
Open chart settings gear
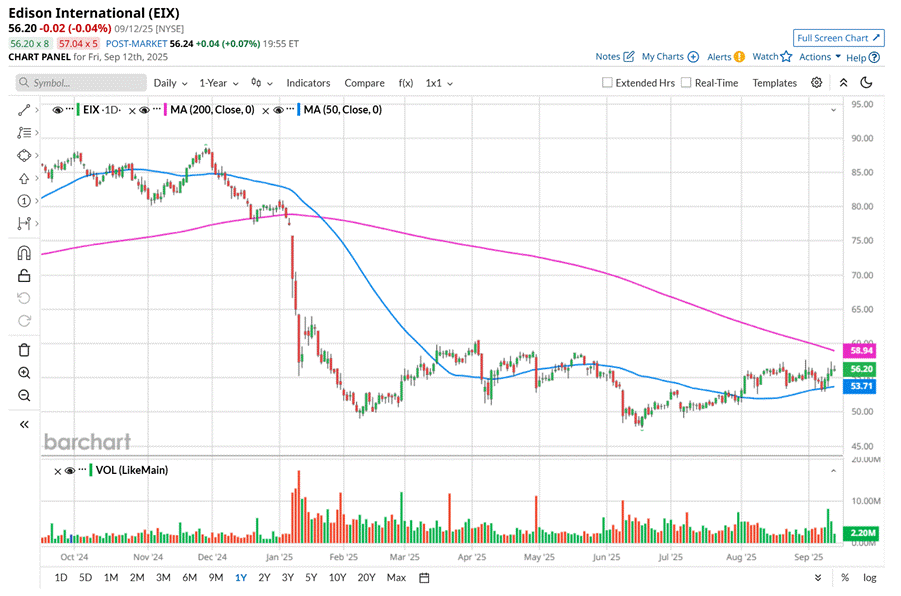tap(817, 83)
